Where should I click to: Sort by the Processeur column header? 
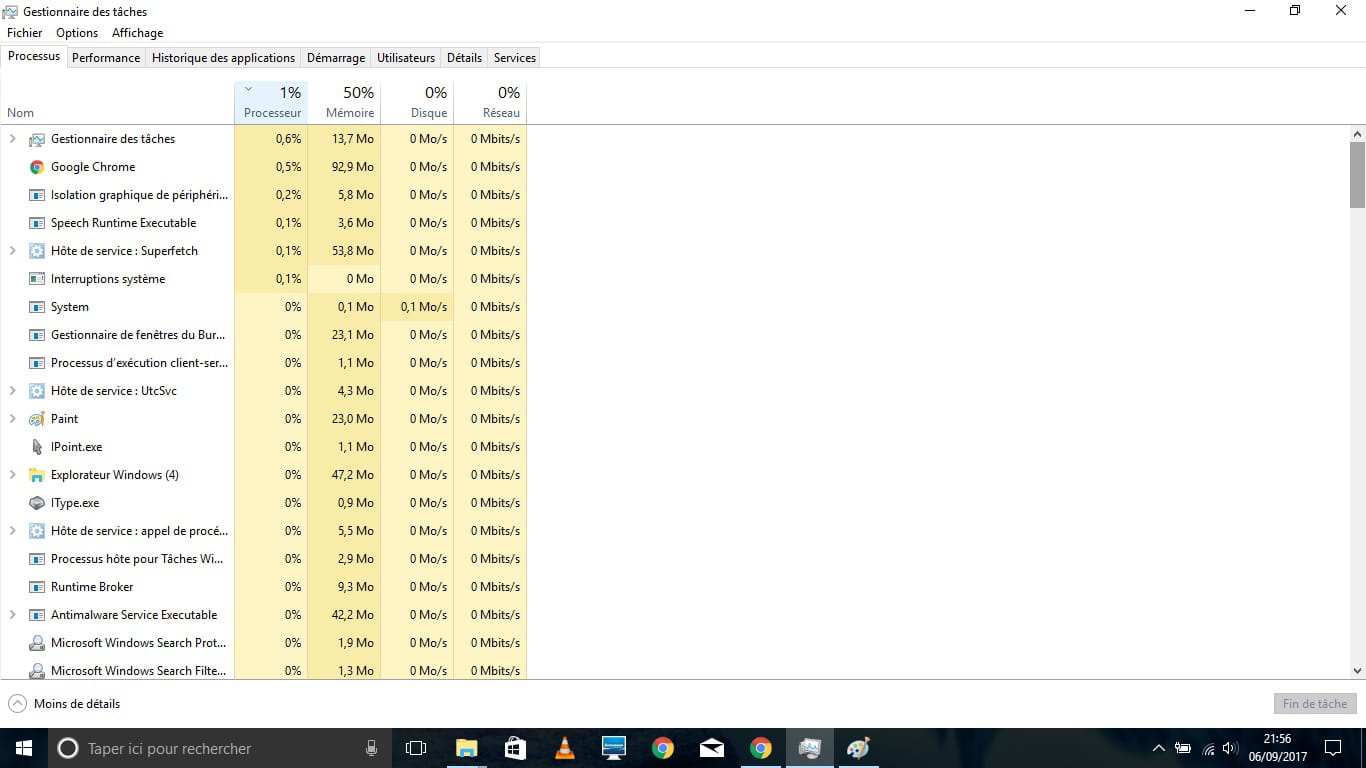click(x=271, y=103)
